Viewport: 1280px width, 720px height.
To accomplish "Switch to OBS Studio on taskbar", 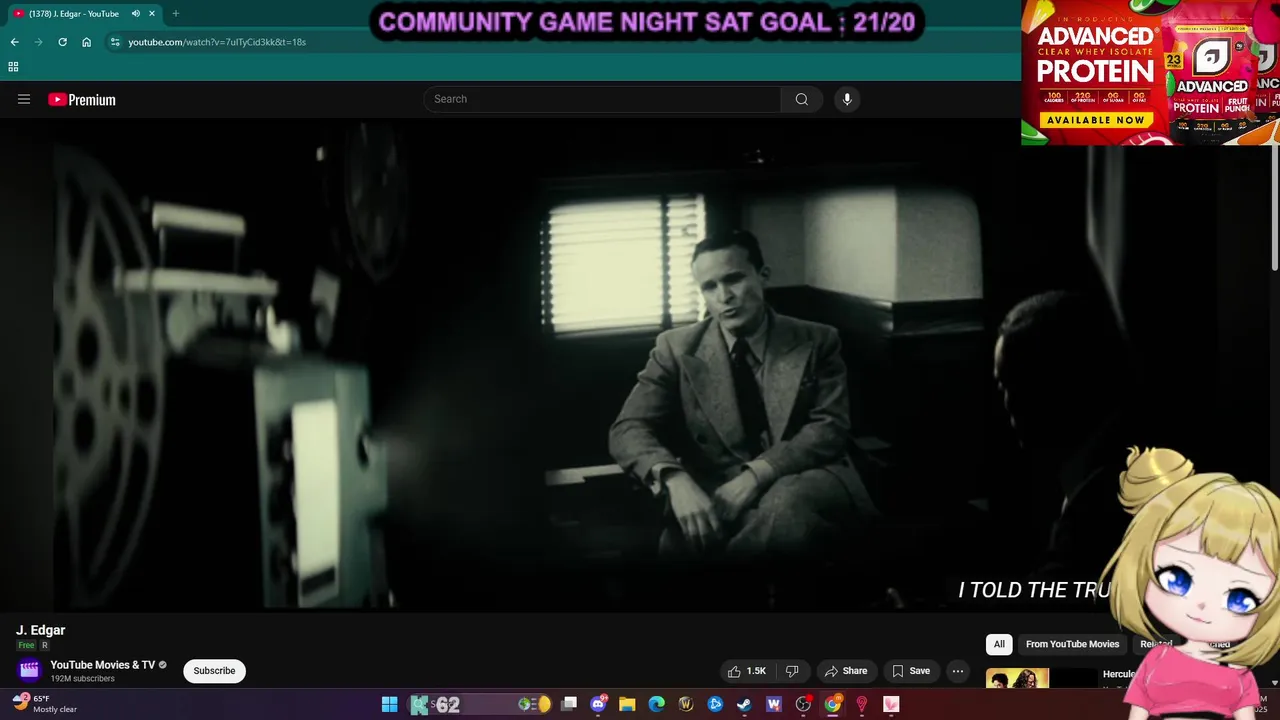I will [x=803, y=705].
